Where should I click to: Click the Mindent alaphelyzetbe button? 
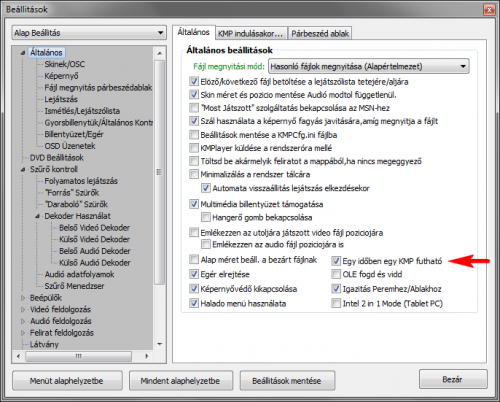(181, 381)
